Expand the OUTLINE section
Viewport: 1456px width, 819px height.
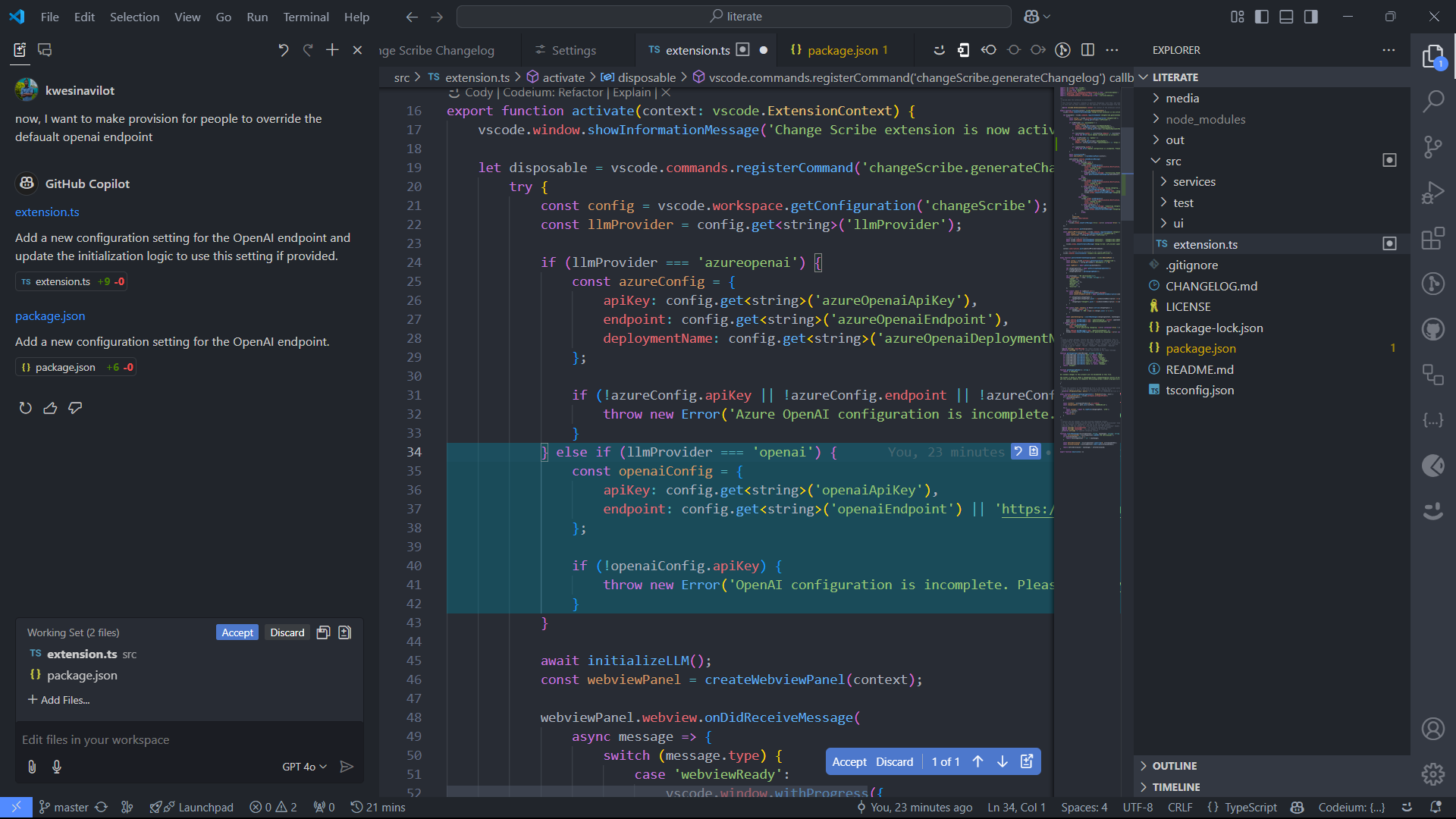point(1174,766)
